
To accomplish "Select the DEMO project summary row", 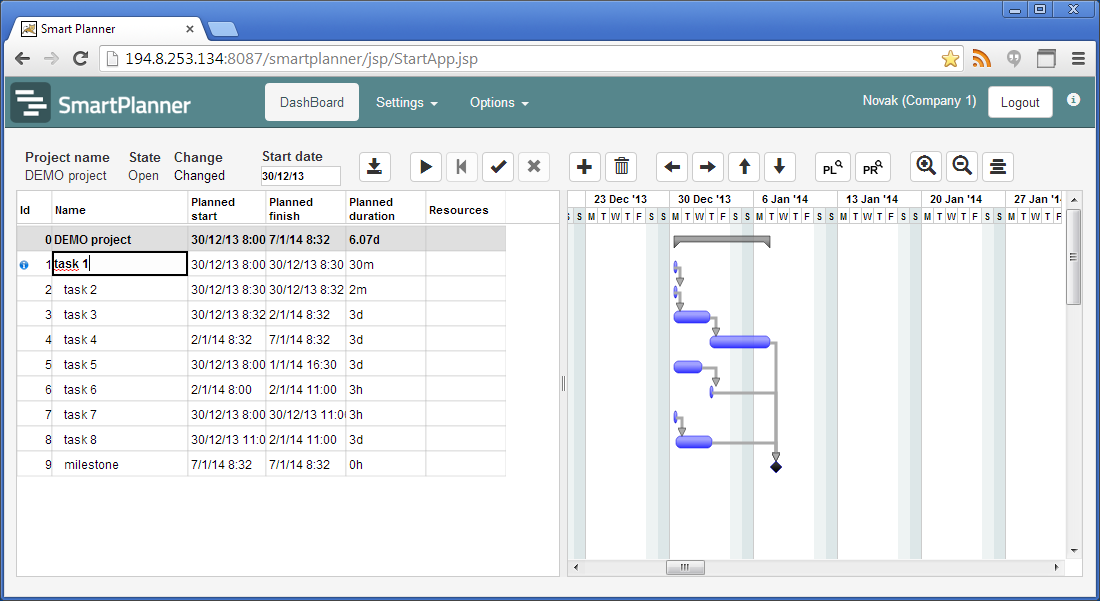I will pos(261,239).
